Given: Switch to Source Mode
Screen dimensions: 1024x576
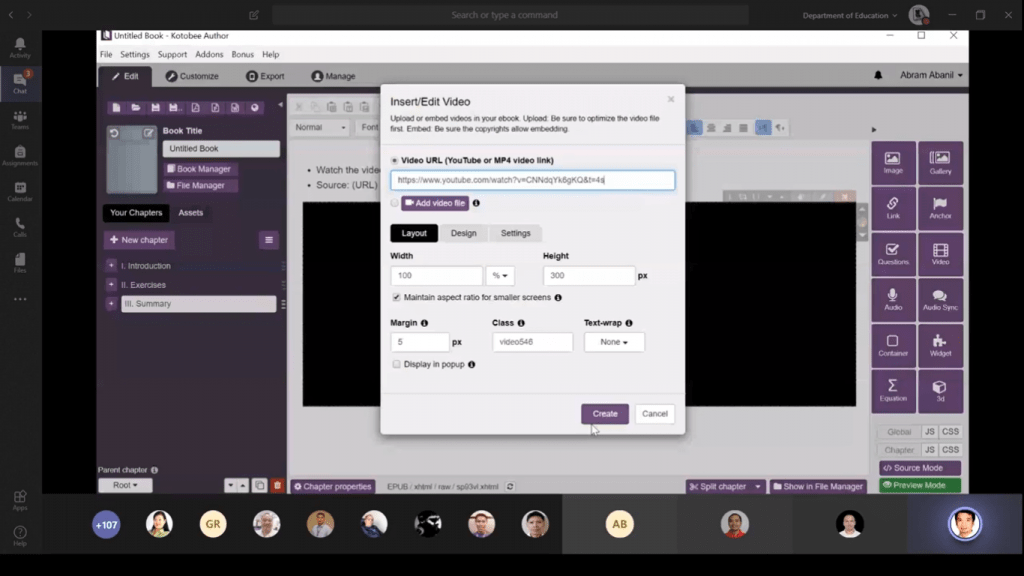Looking at the screenshot, I should [x=920, y=468].
